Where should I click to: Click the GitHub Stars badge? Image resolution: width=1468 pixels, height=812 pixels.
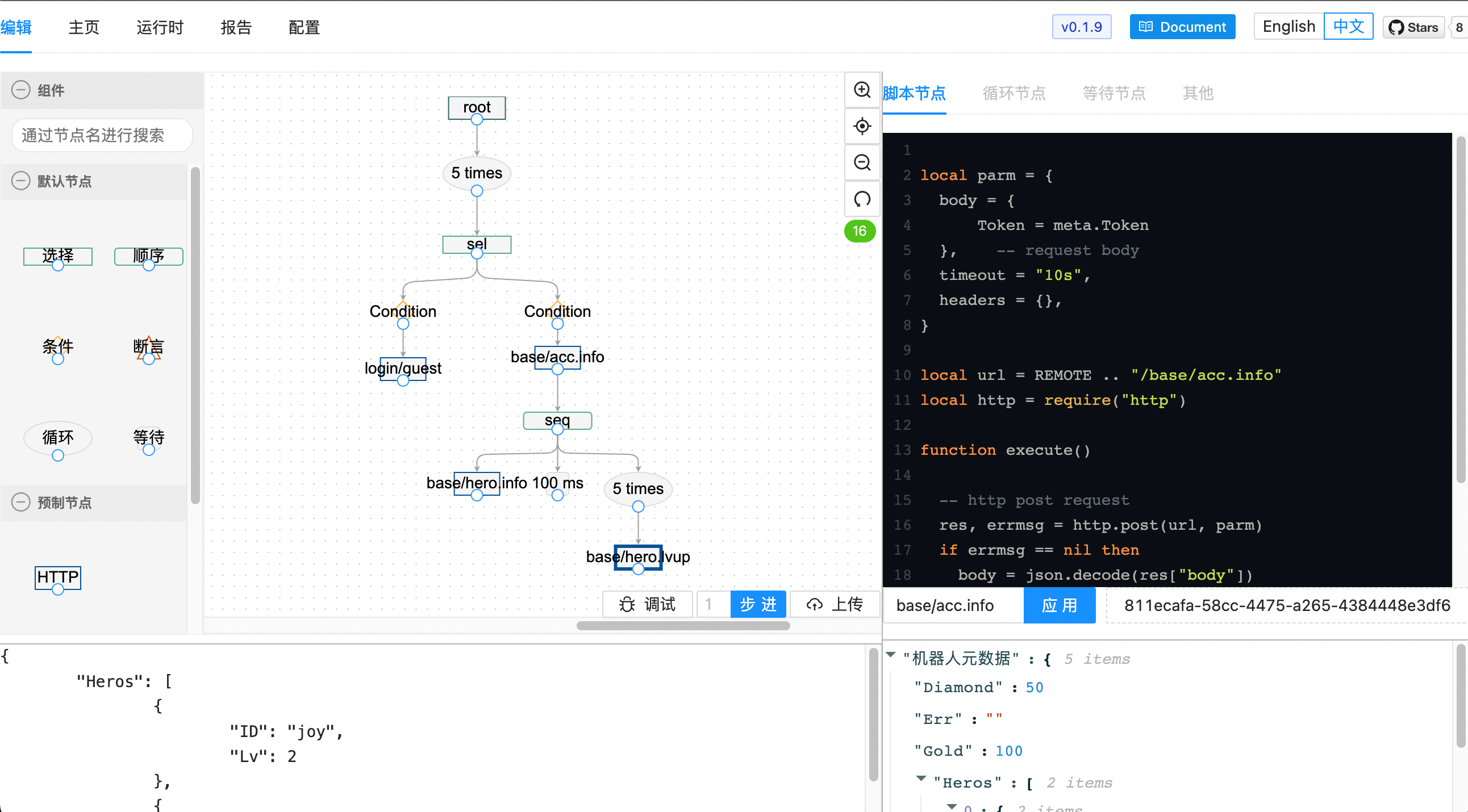1413,27
